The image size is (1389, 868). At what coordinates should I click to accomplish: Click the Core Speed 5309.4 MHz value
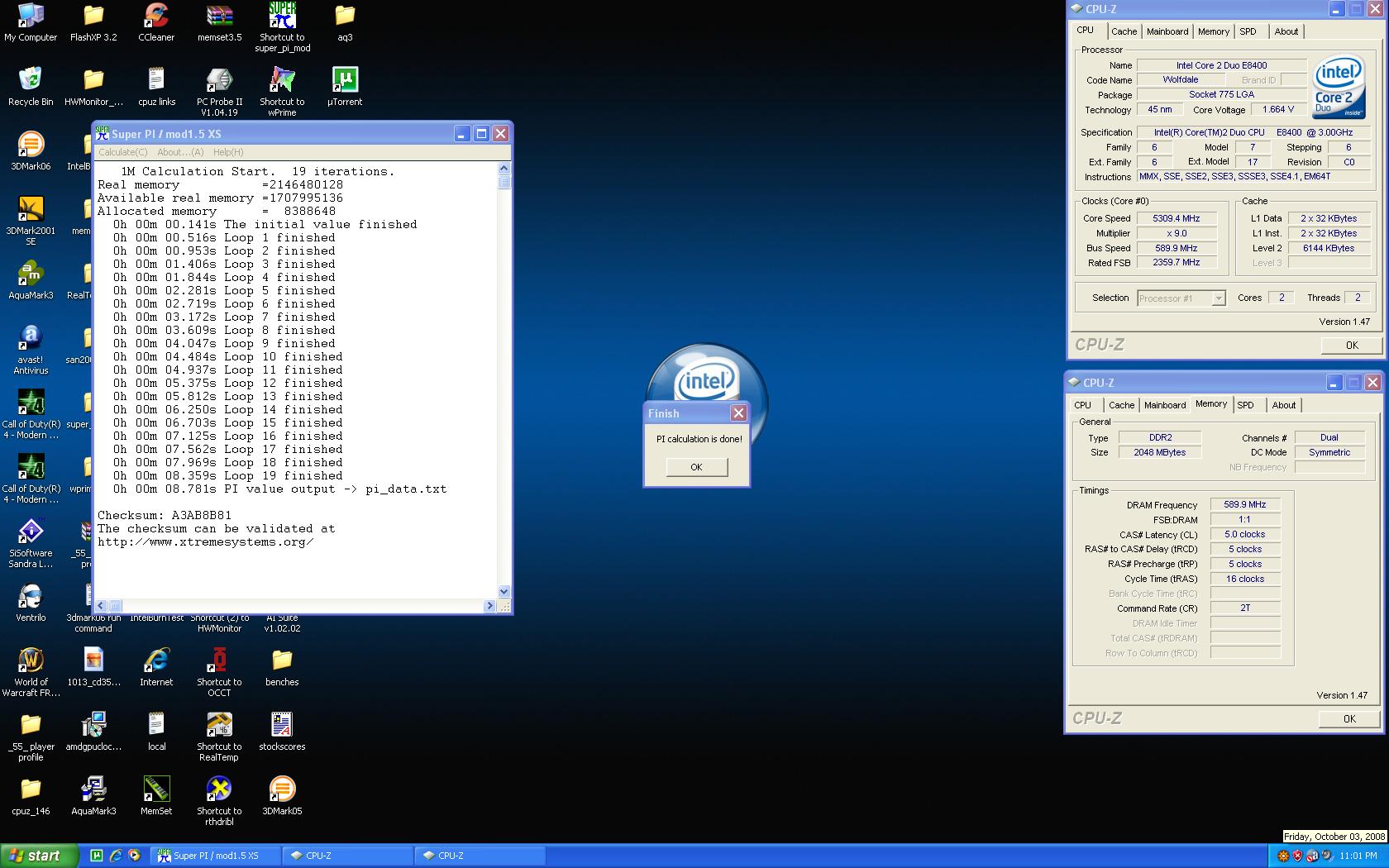1176,218
